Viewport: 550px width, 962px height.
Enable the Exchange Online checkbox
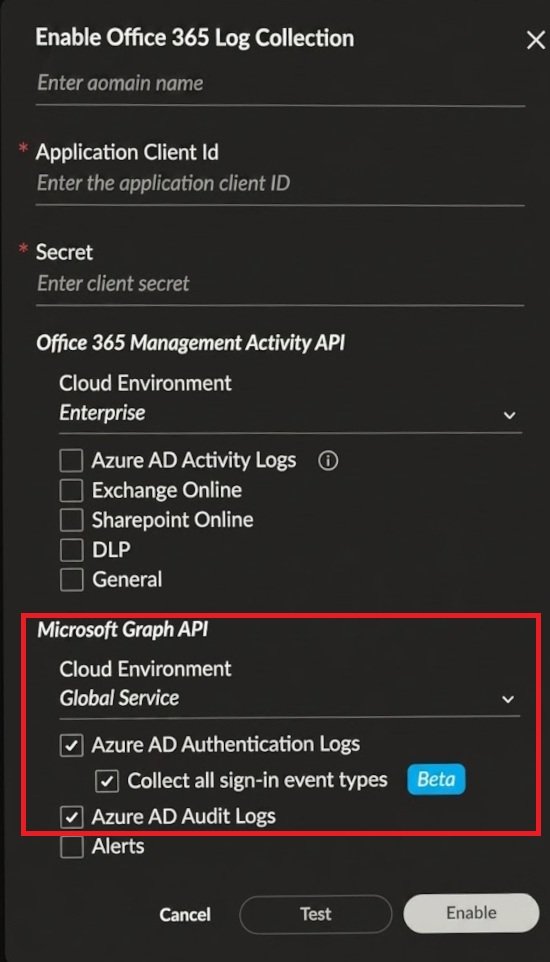point(71,490)
